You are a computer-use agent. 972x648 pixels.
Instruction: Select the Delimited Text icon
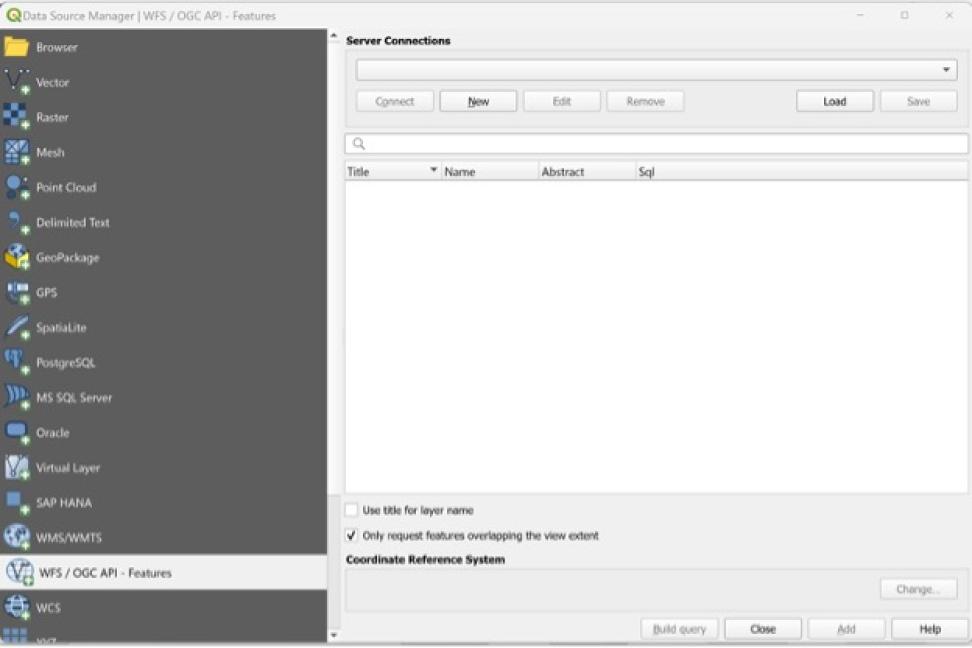coord(17,222)
